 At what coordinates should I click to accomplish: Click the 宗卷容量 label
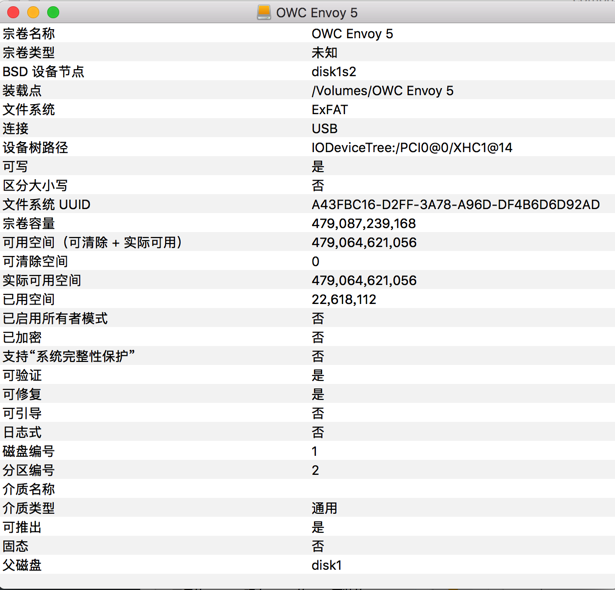point(29,224)
